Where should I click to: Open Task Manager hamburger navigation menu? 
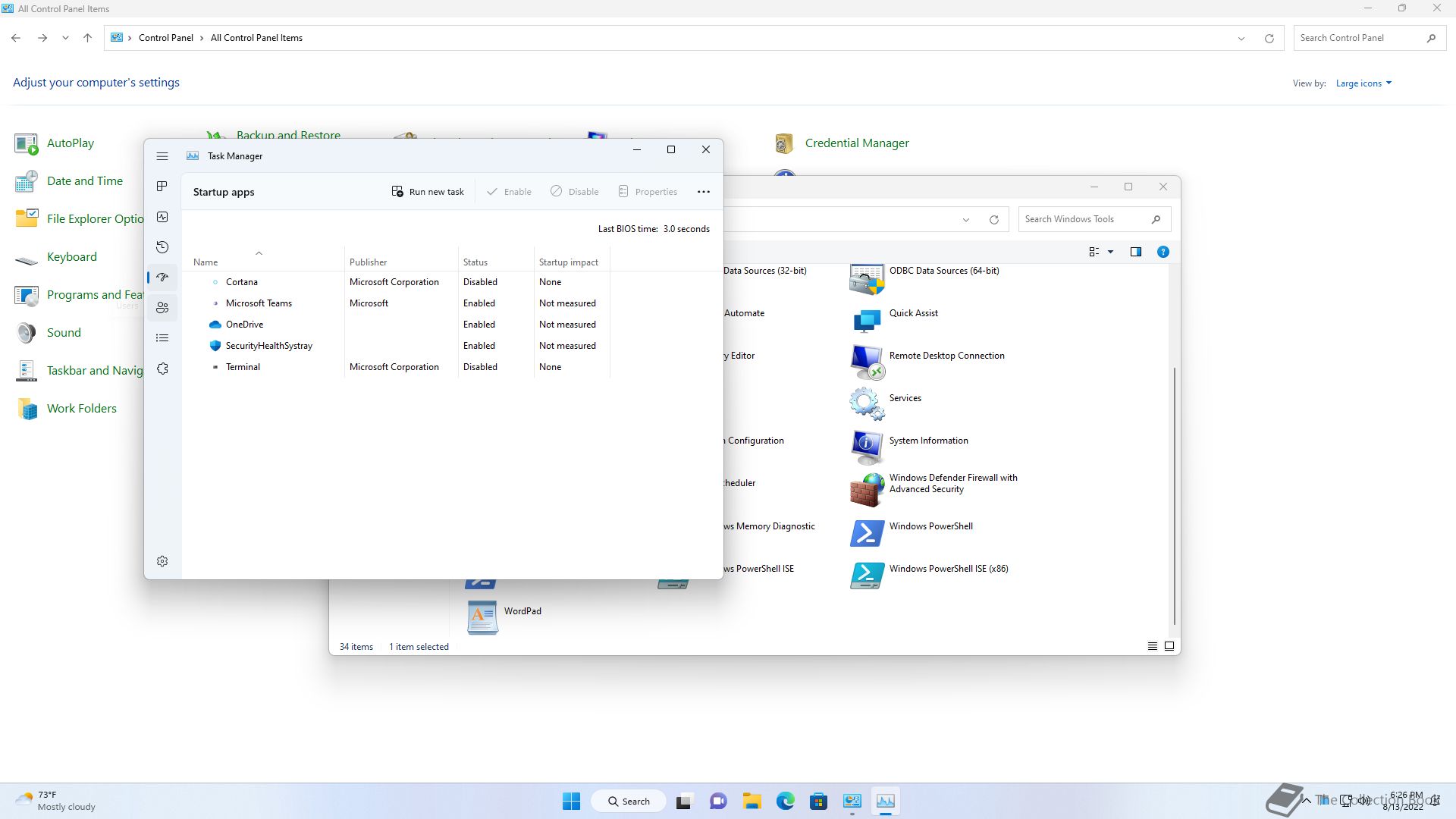[x=162, y=156]
